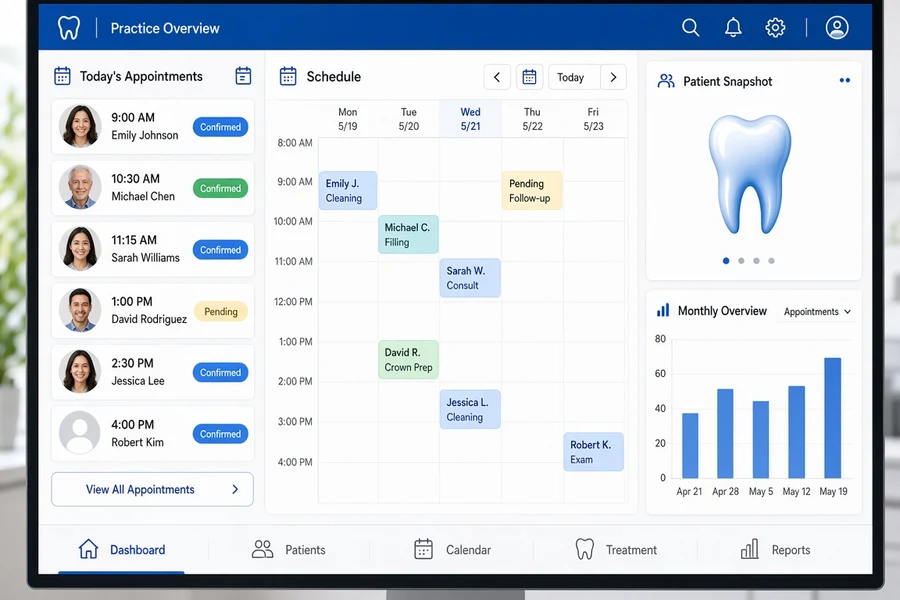
Task: Click the May 5 bar in chart
Action: coord(761,439)
